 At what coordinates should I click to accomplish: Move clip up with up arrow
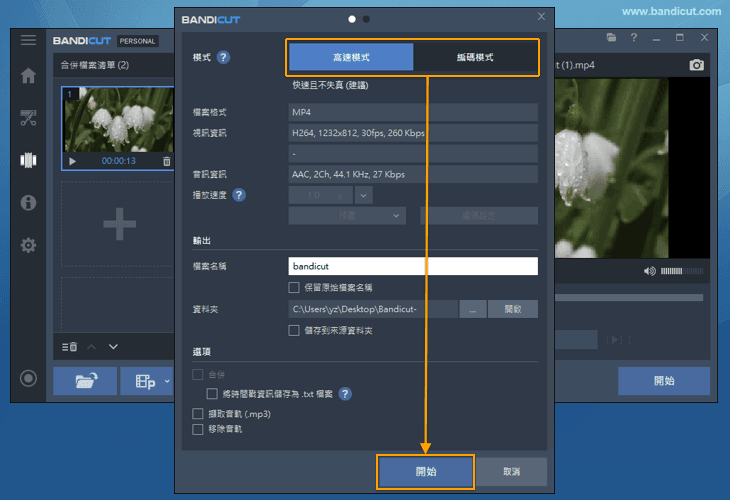tap(92, 347)
